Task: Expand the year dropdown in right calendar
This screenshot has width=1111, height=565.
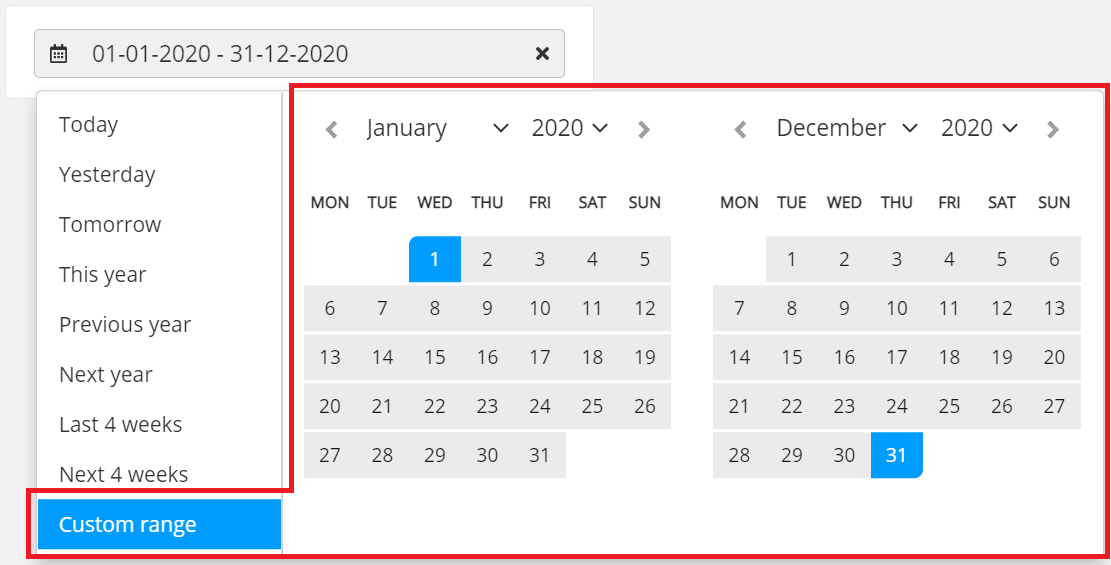Action: coord(979,128)
